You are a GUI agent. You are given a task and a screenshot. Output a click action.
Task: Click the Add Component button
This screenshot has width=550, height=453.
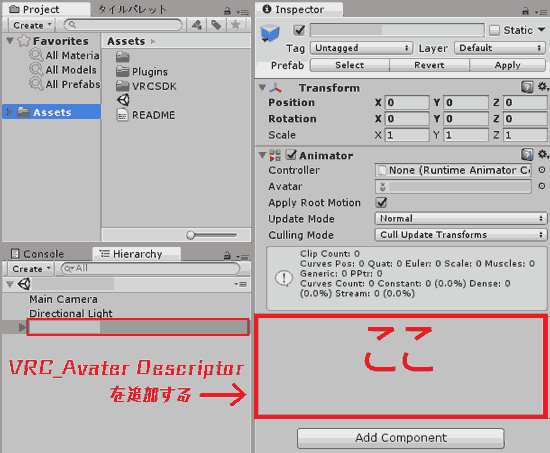(401, 438)
